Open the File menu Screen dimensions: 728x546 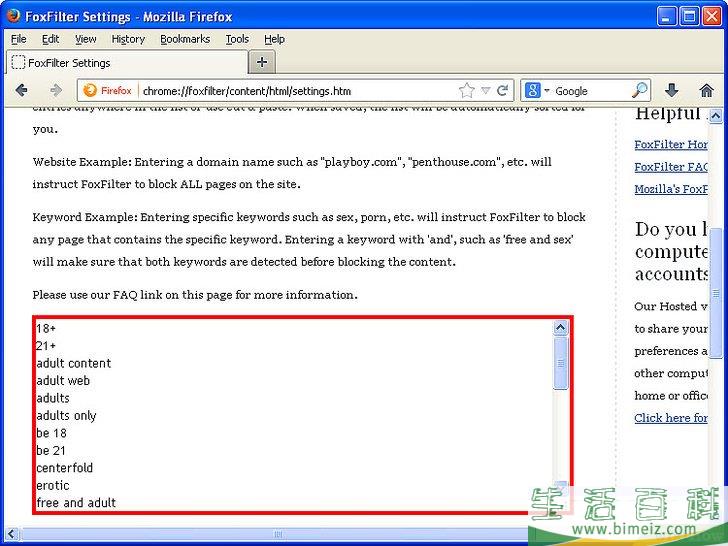19,39
